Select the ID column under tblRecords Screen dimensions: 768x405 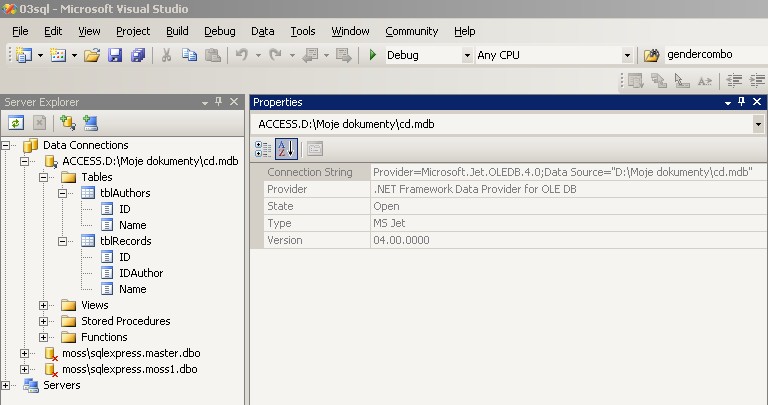point(125,257)
